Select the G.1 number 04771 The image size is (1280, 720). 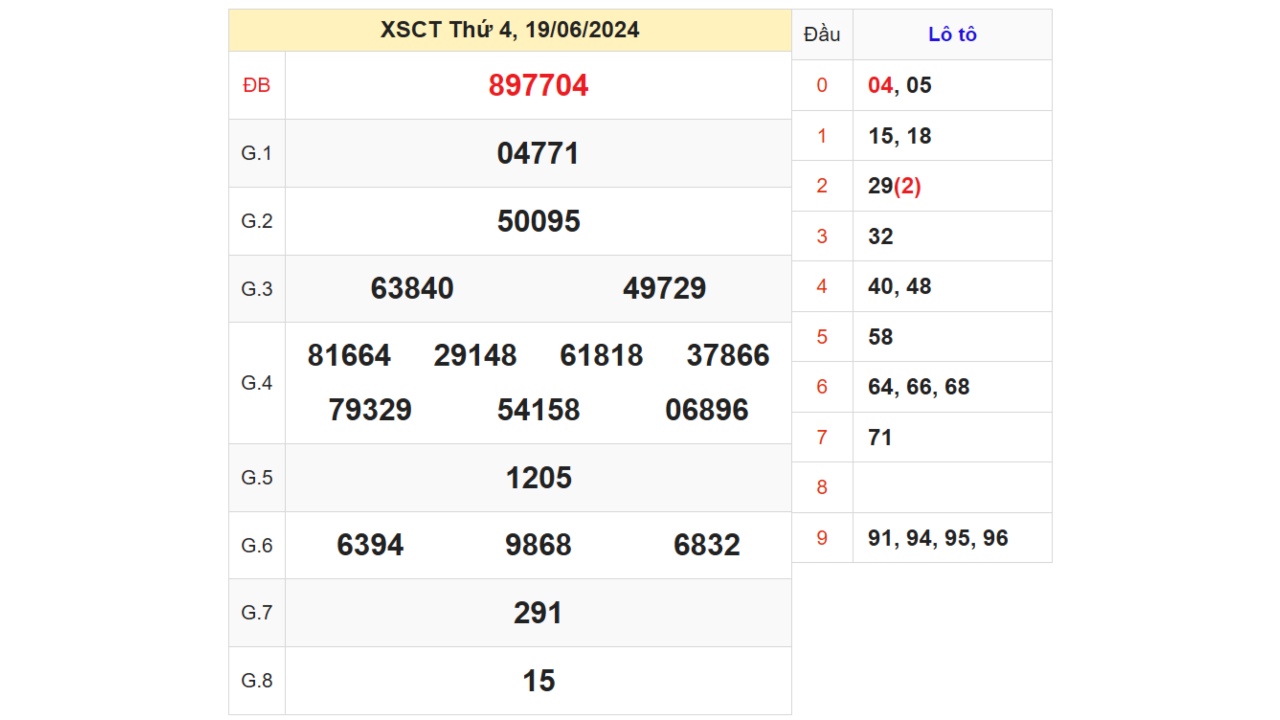click(538, 153)
